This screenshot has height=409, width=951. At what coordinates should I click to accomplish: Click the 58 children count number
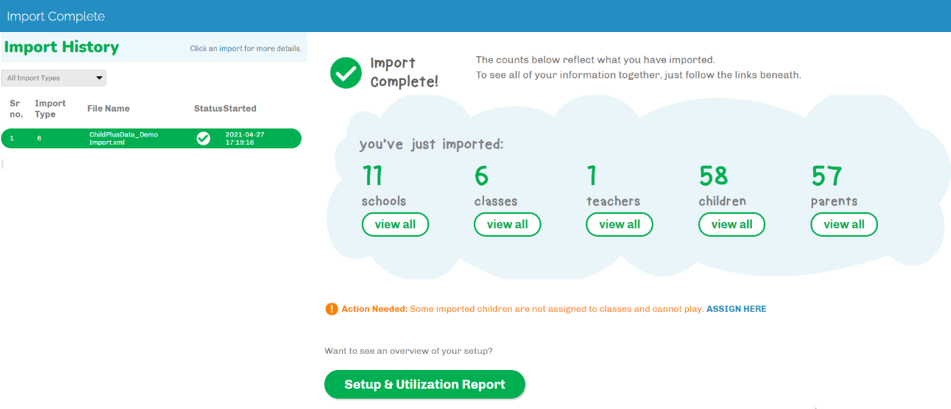coord(713,176)
